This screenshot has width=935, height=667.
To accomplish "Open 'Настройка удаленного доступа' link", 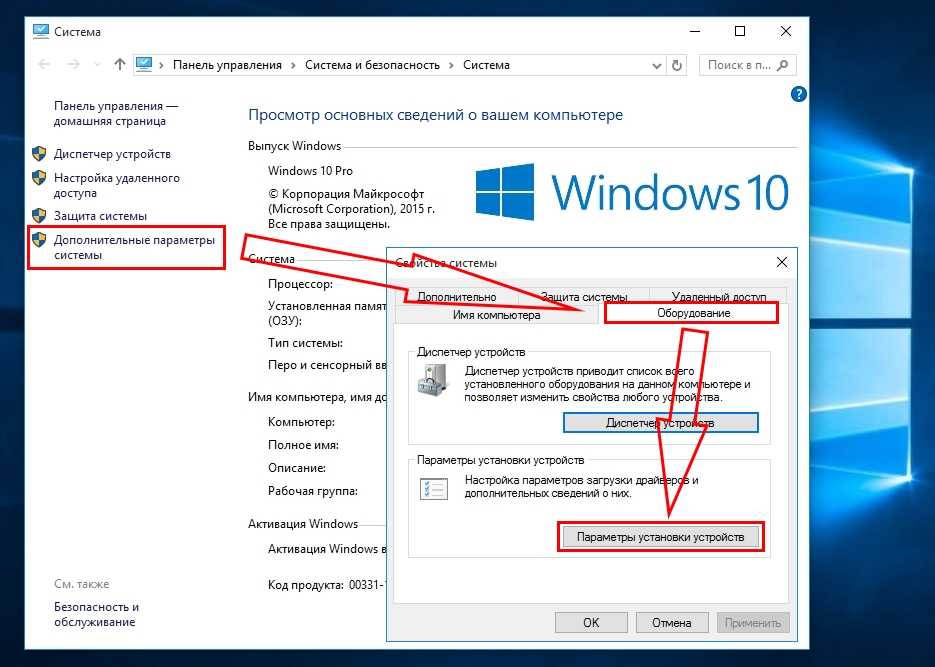I will (x=117, y=185).
